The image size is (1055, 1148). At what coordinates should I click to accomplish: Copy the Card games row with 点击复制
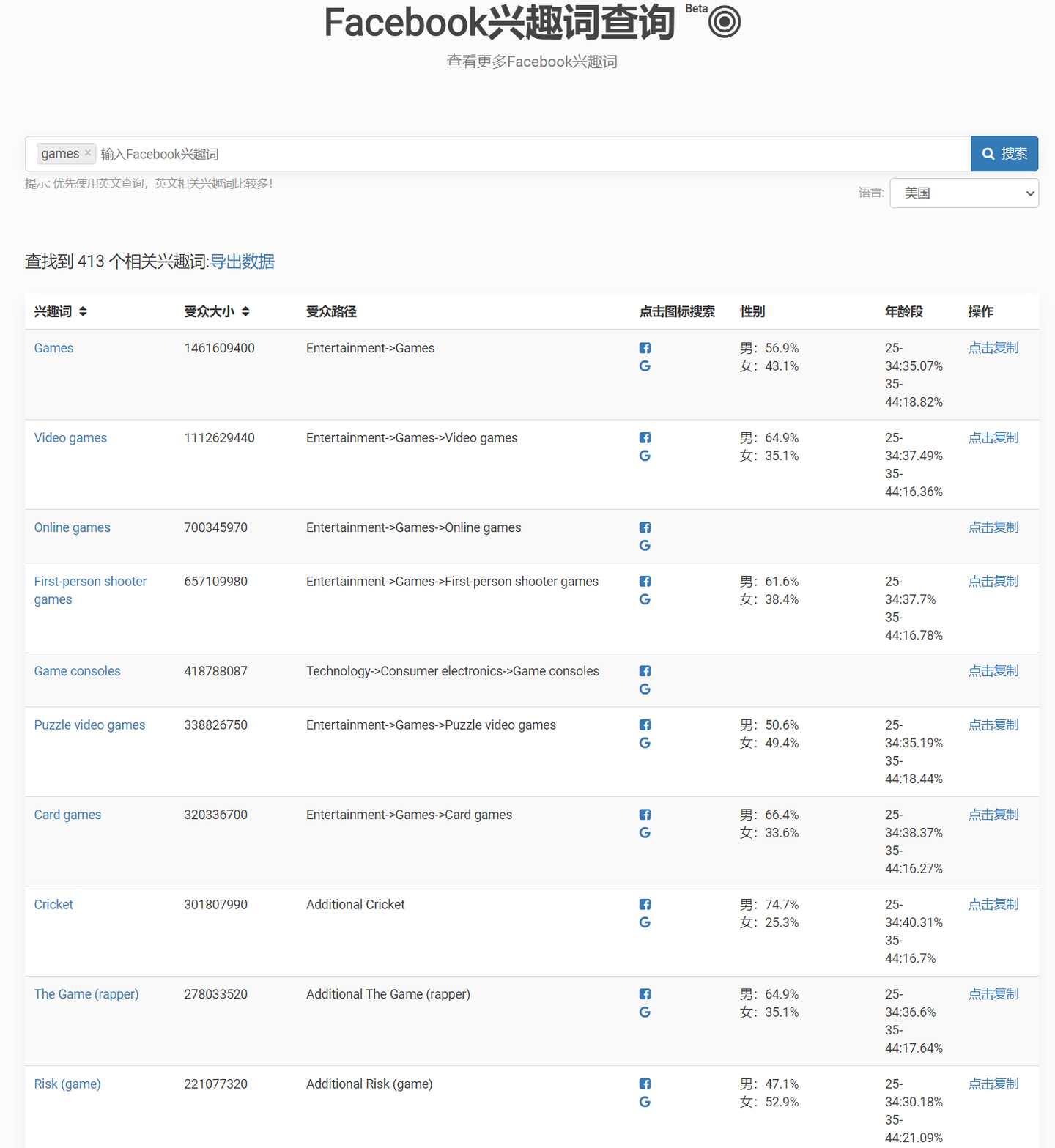coord(993,815)
